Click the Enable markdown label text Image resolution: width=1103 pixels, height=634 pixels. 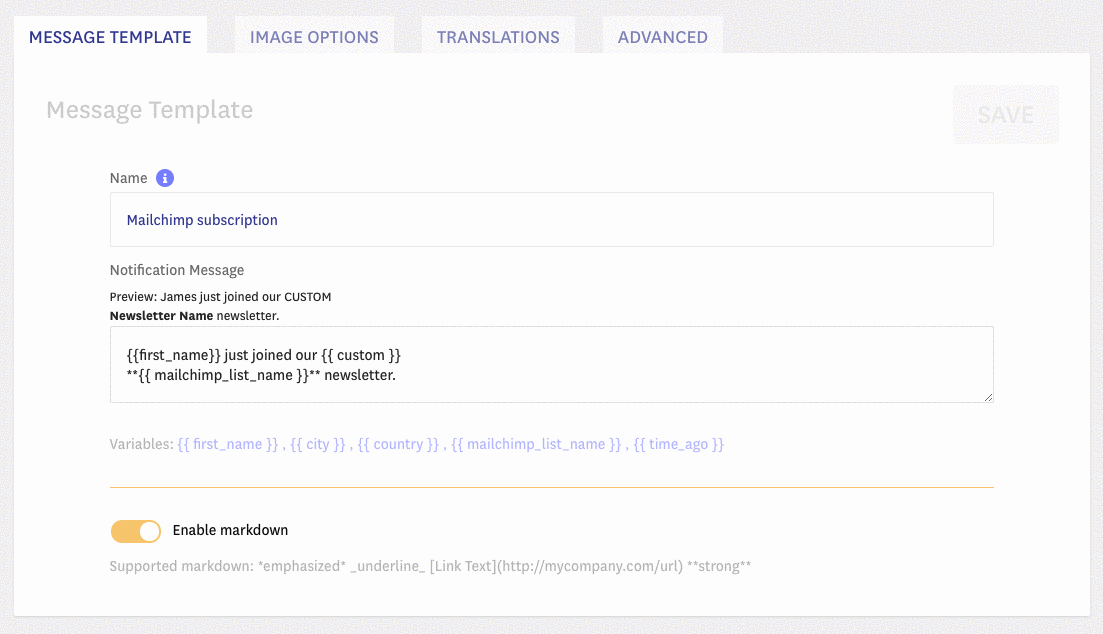pyautogui.click(x=230, y=530)
